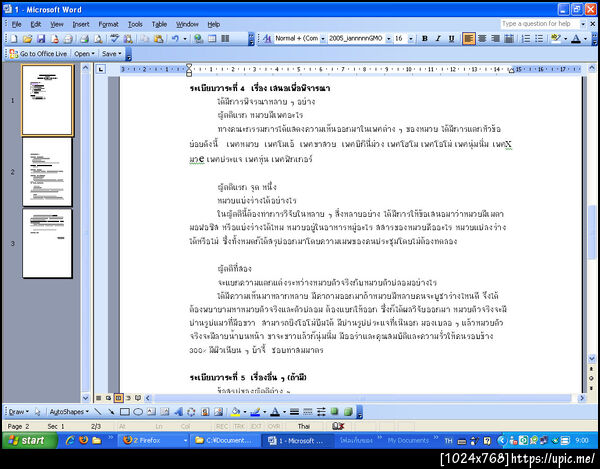Select the Oval shape tool
The width and height of the screenshot is (600, 469).
(138, 412)
